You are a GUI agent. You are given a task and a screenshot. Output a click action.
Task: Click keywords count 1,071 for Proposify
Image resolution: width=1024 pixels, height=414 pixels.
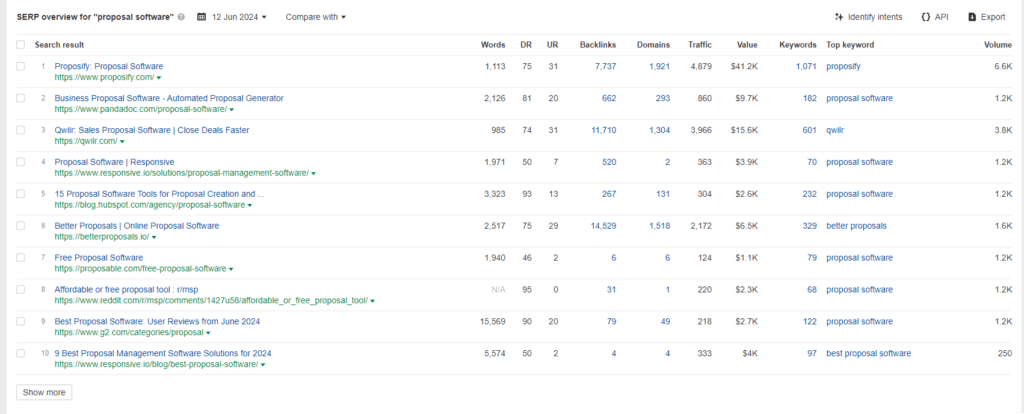[x=806, y=66]
